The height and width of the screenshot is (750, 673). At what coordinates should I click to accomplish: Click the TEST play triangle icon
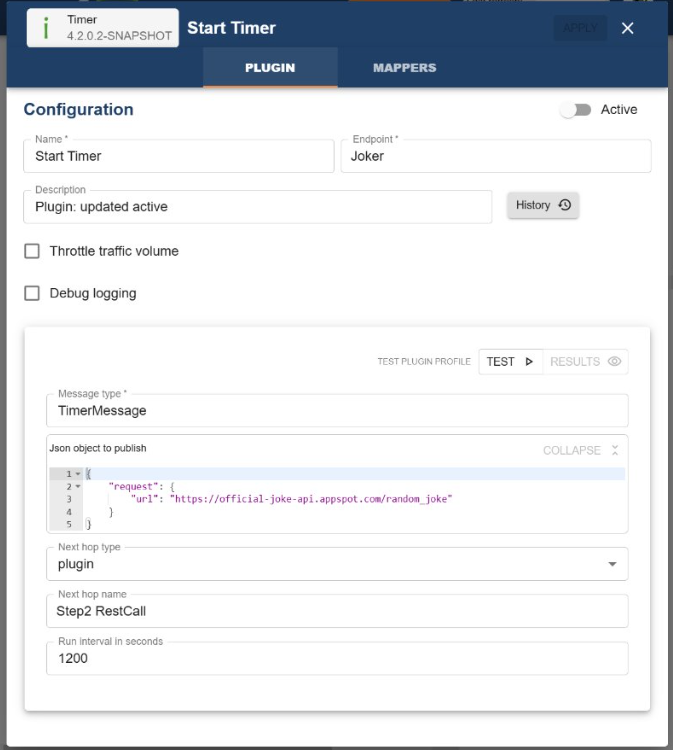(529, 362)
